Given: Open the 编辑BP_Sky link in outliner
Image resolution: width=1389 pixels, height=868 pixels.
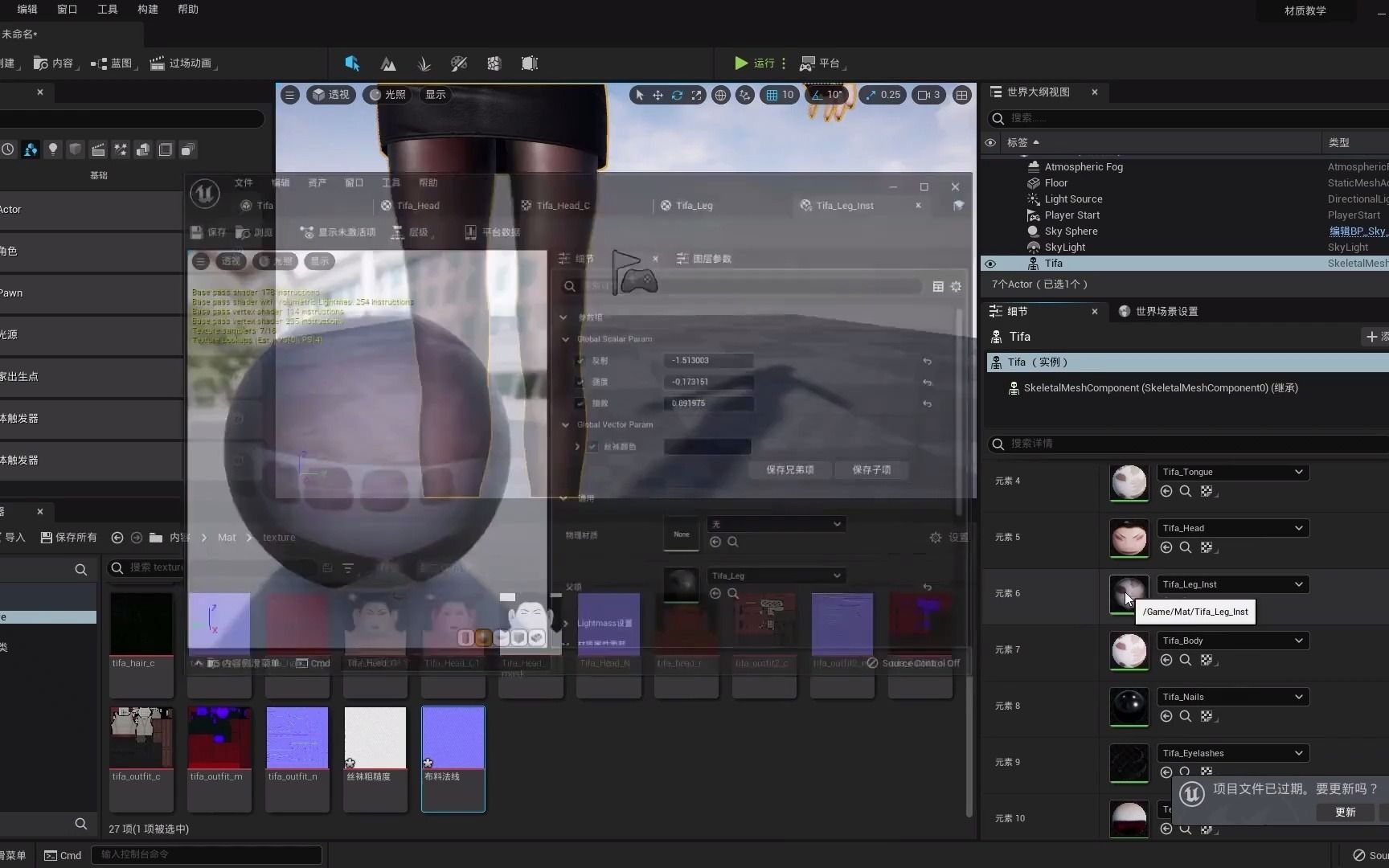Looking at the screenshot, I should [x=1358, y=231].
